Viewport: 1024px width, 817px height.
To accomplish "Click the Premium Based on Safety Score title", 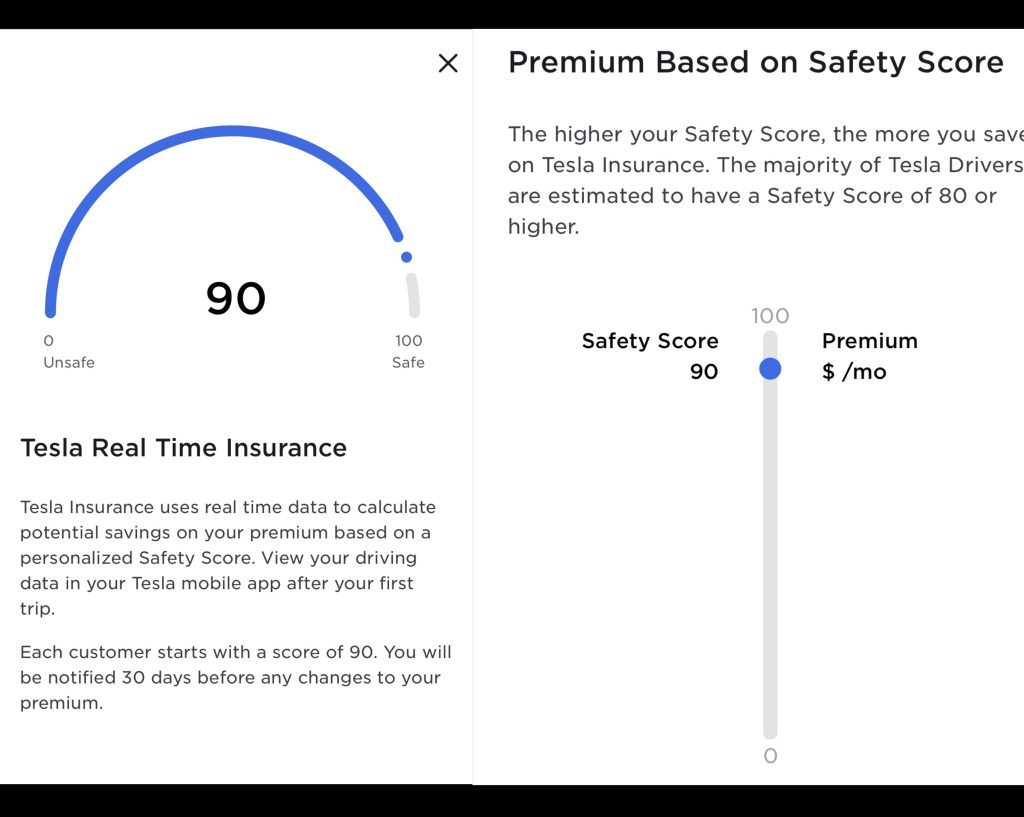I will [756, 62].
